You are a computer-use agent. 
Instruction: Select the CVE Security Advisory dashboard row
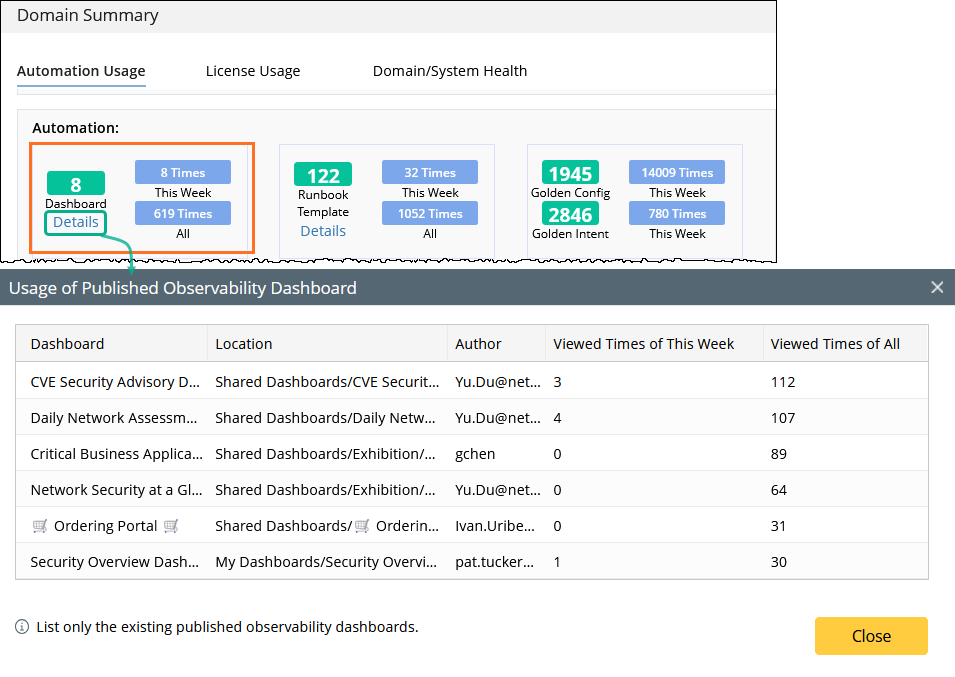tap(115, 381)
